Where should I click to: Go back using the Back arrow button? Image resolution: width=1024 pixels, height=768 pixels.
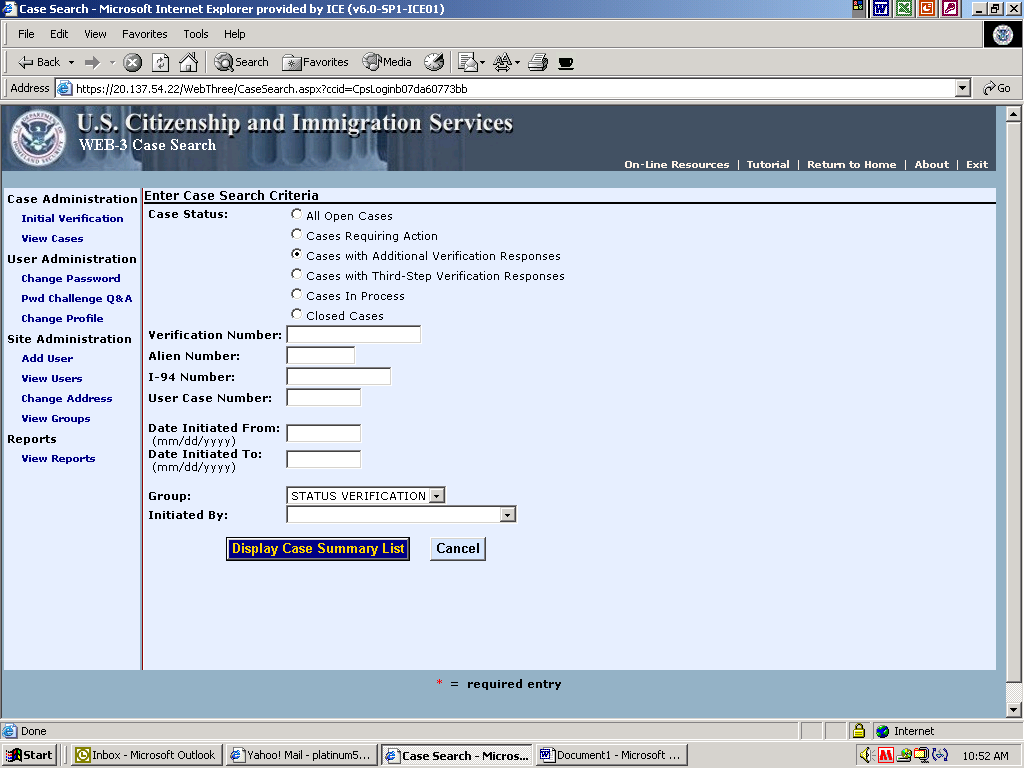coord(39,63)
